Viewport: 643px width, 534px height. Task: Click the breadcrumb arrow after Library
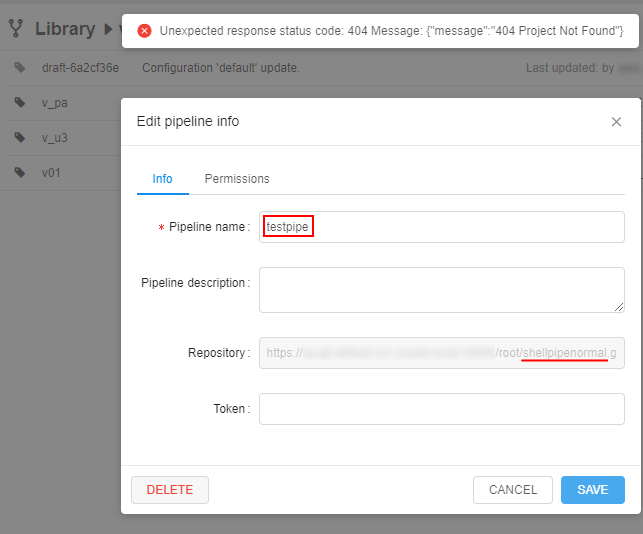tap(108, 29)
